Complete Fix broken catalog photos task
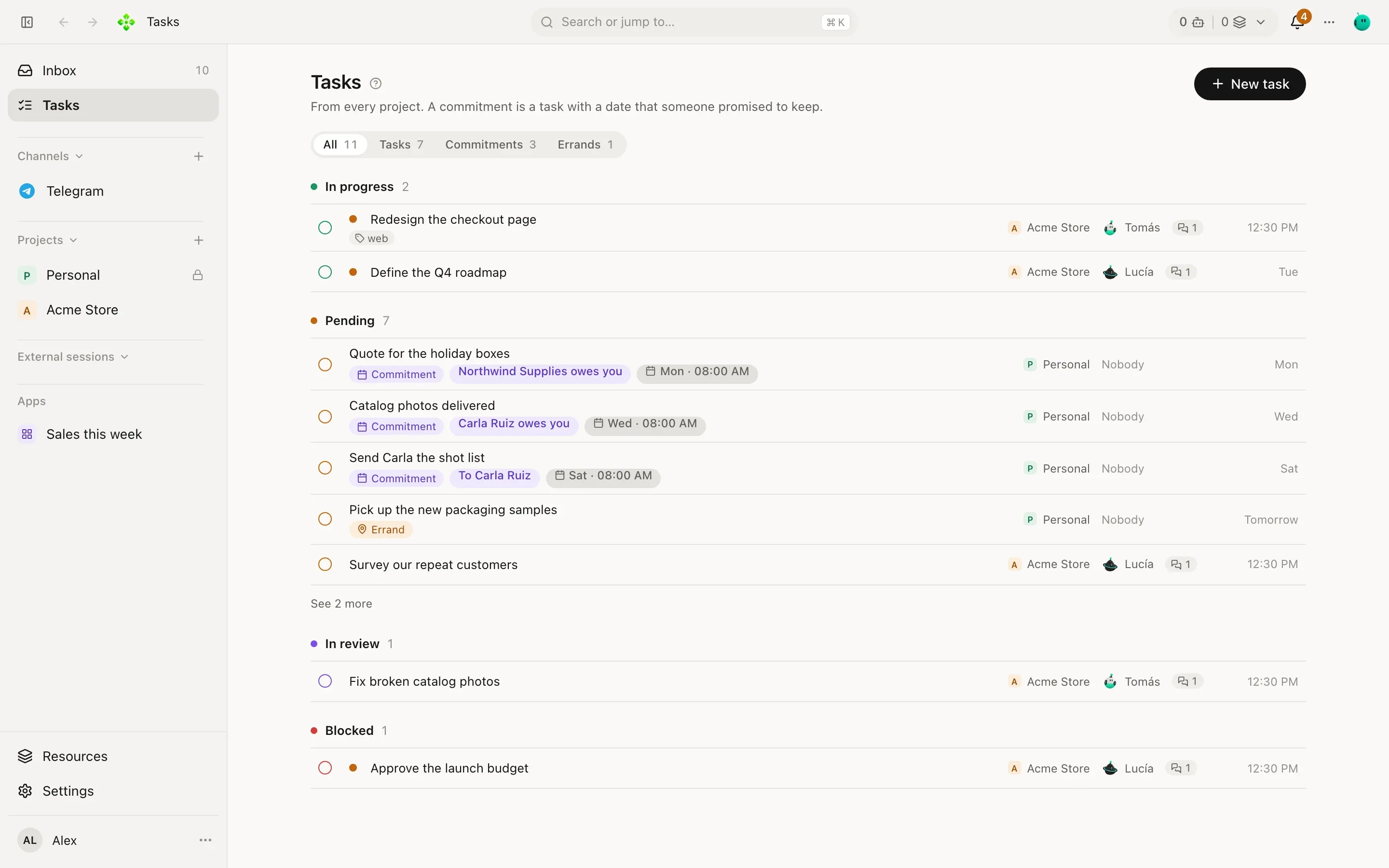1389x868 pixels. [x=325, y=681]
